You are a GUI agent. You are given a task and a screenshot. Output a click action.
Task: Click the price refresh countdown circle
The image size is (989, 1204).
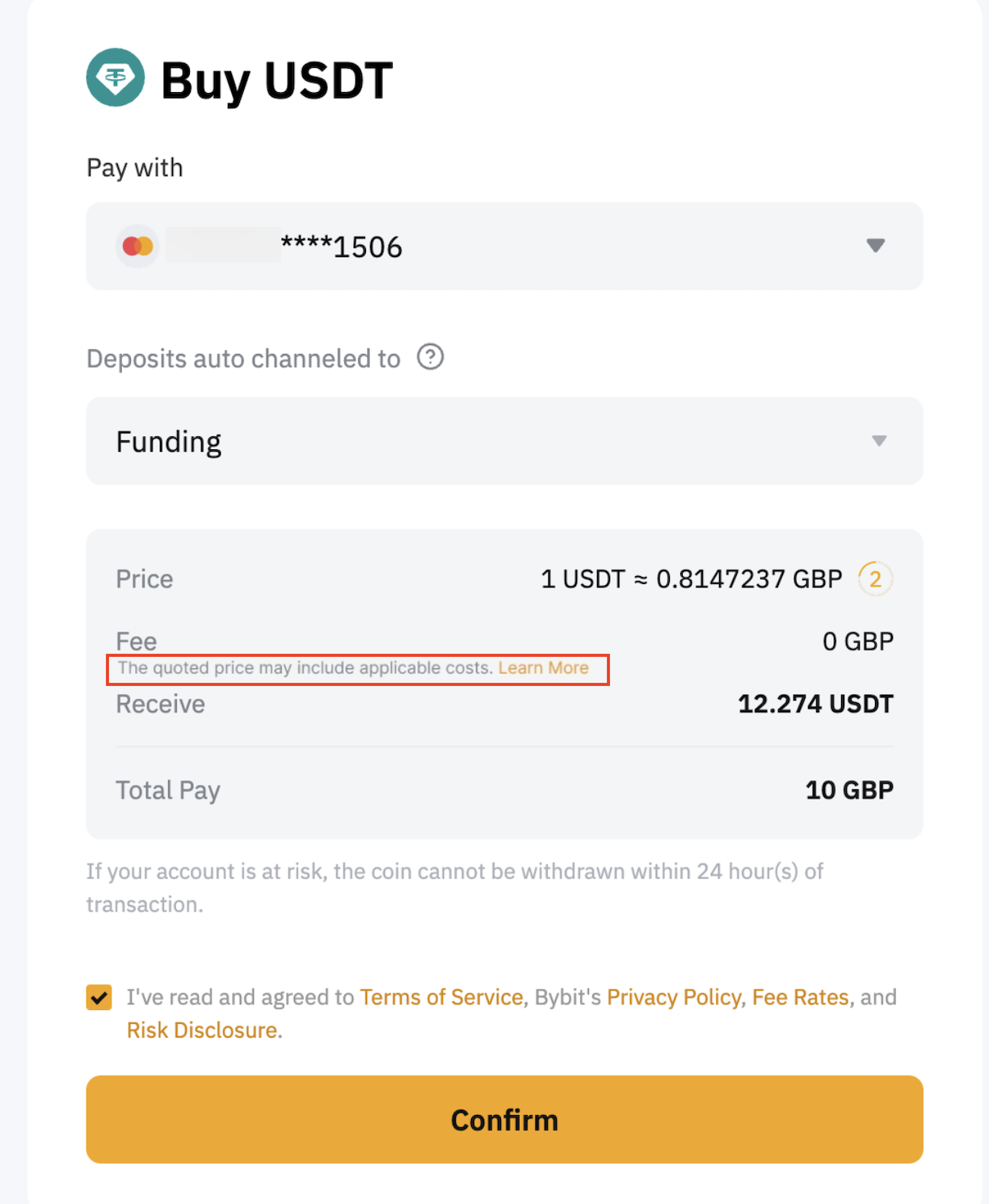click(875, 579)
